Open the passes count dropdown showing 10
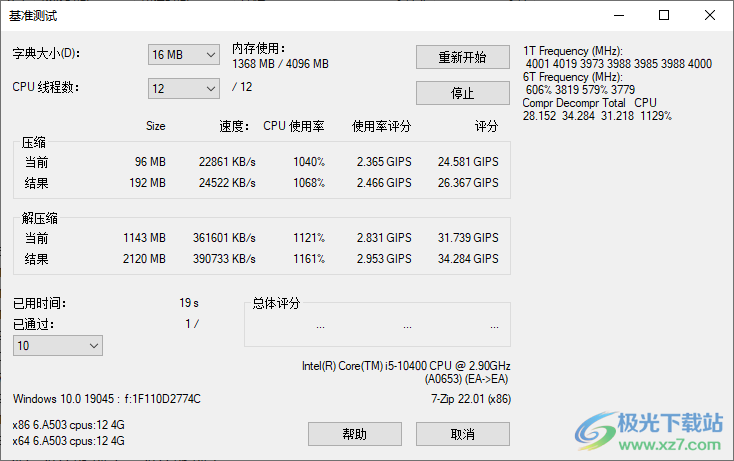Image resolution: width=734 pixels, height=461 pixels. [x=58, y=346]
